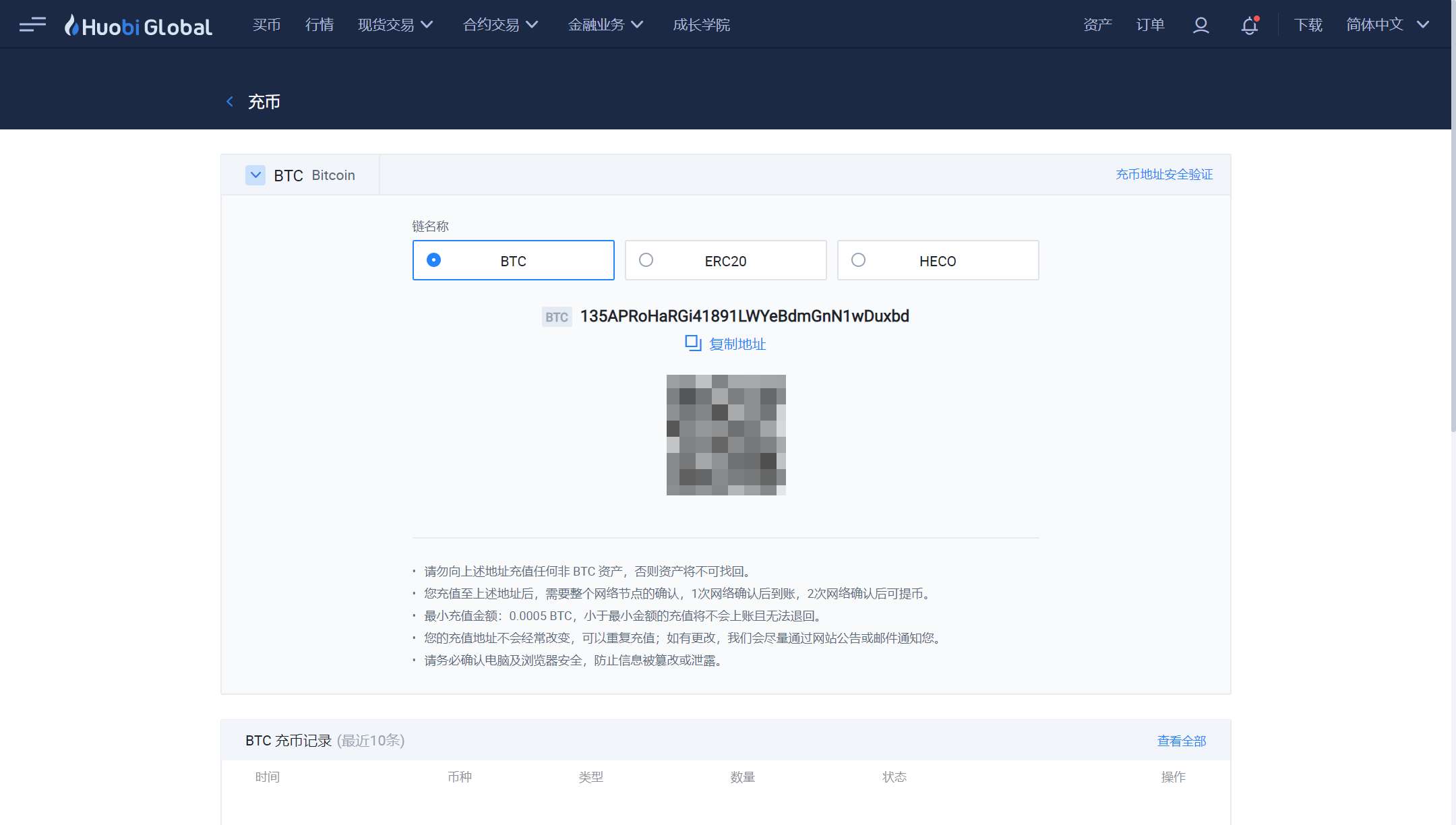This screenshot has height=825, width=1456.
Task: Click the 复制地址 copy address link
Action: [x=737, y=344]
